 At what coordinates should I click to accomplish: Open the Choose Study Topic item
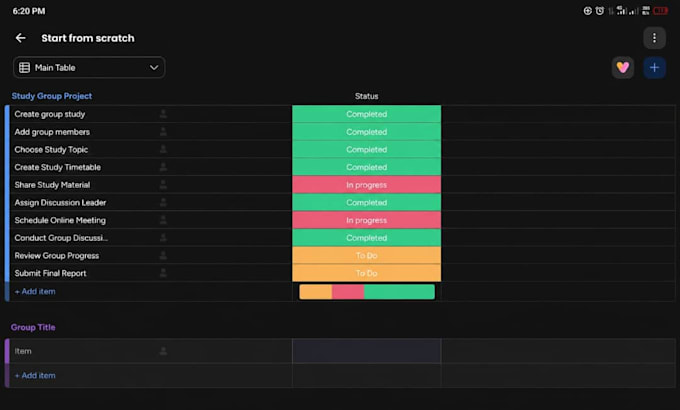click(51, 149)
